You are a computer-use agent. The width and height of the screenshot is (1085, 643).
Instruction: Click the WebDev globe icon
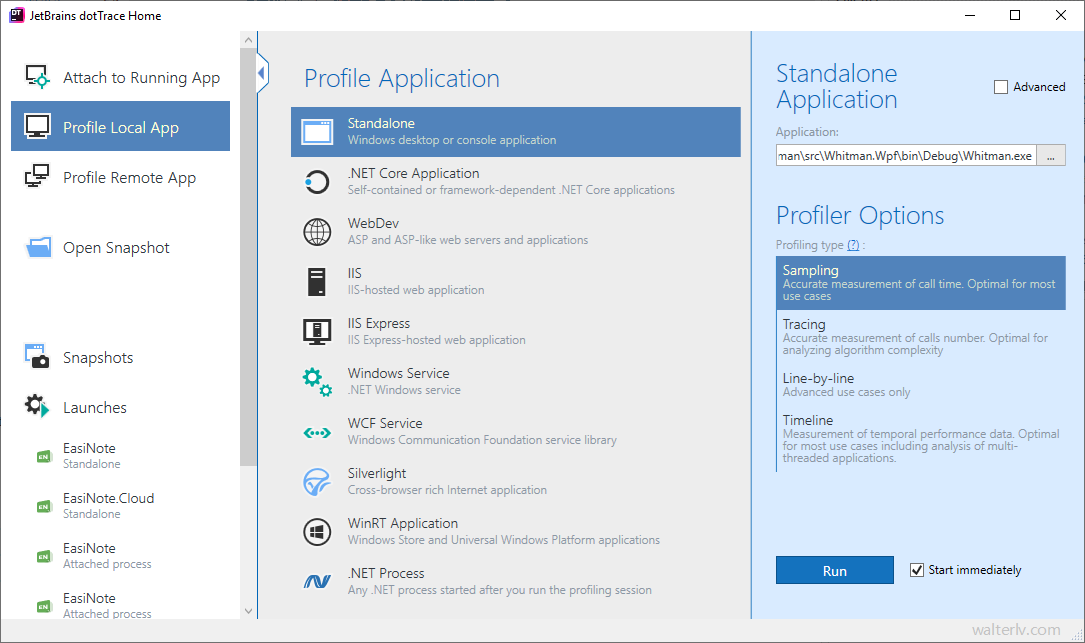click(317, 232)
